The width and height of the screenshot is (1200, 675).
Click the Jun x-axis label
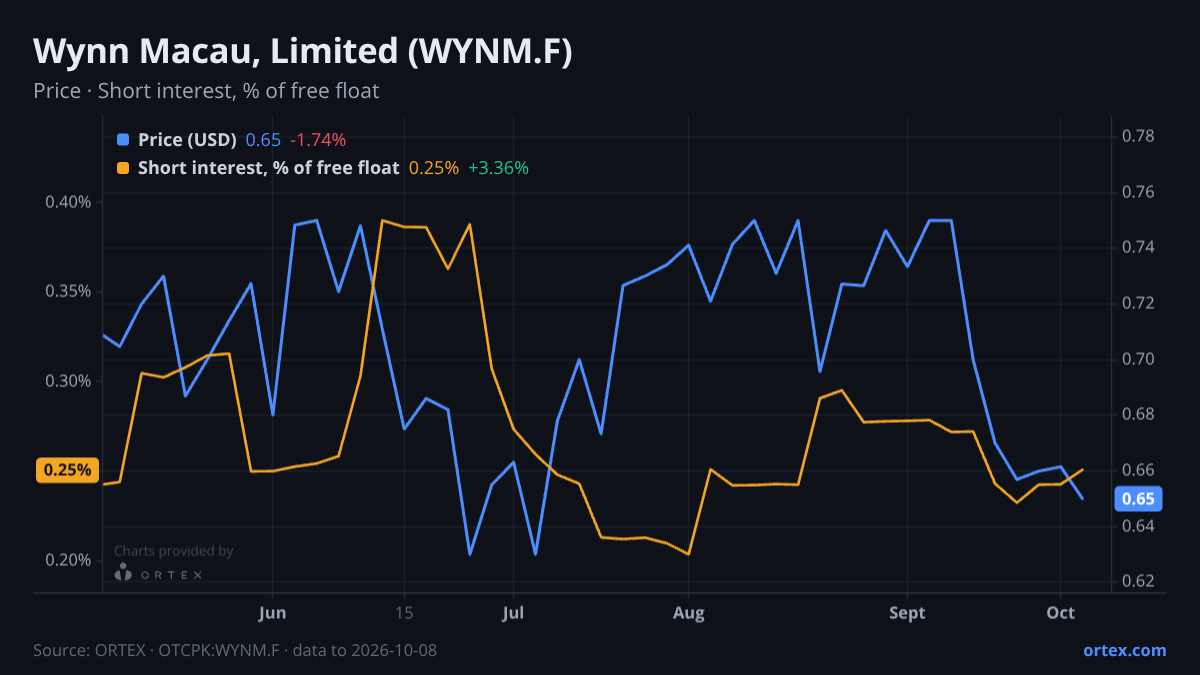tap(272, 612)
